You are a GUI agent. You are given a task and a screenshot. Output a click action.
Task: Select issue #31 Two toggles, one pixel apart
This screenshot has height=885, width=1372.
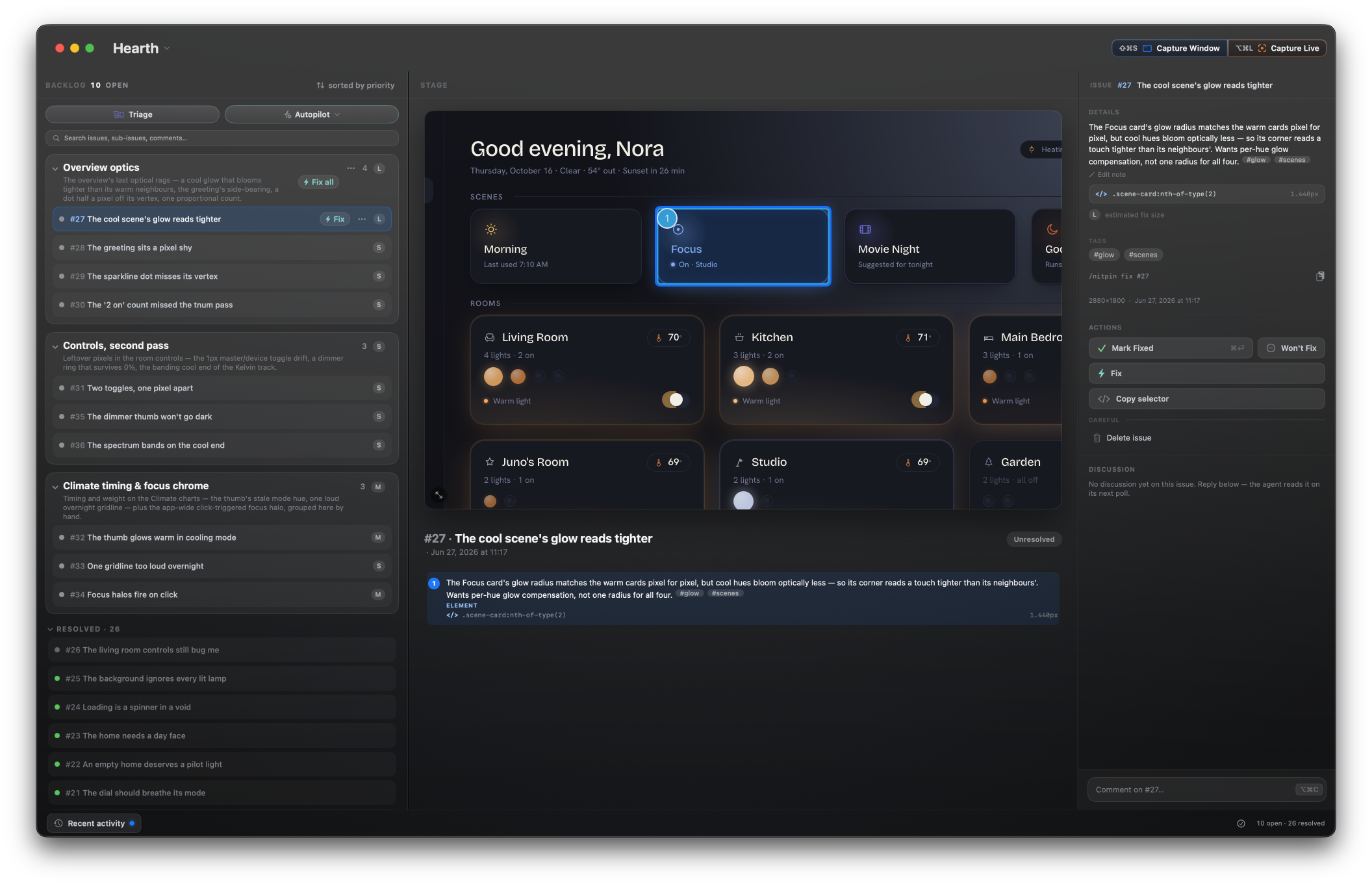[222, 388]
